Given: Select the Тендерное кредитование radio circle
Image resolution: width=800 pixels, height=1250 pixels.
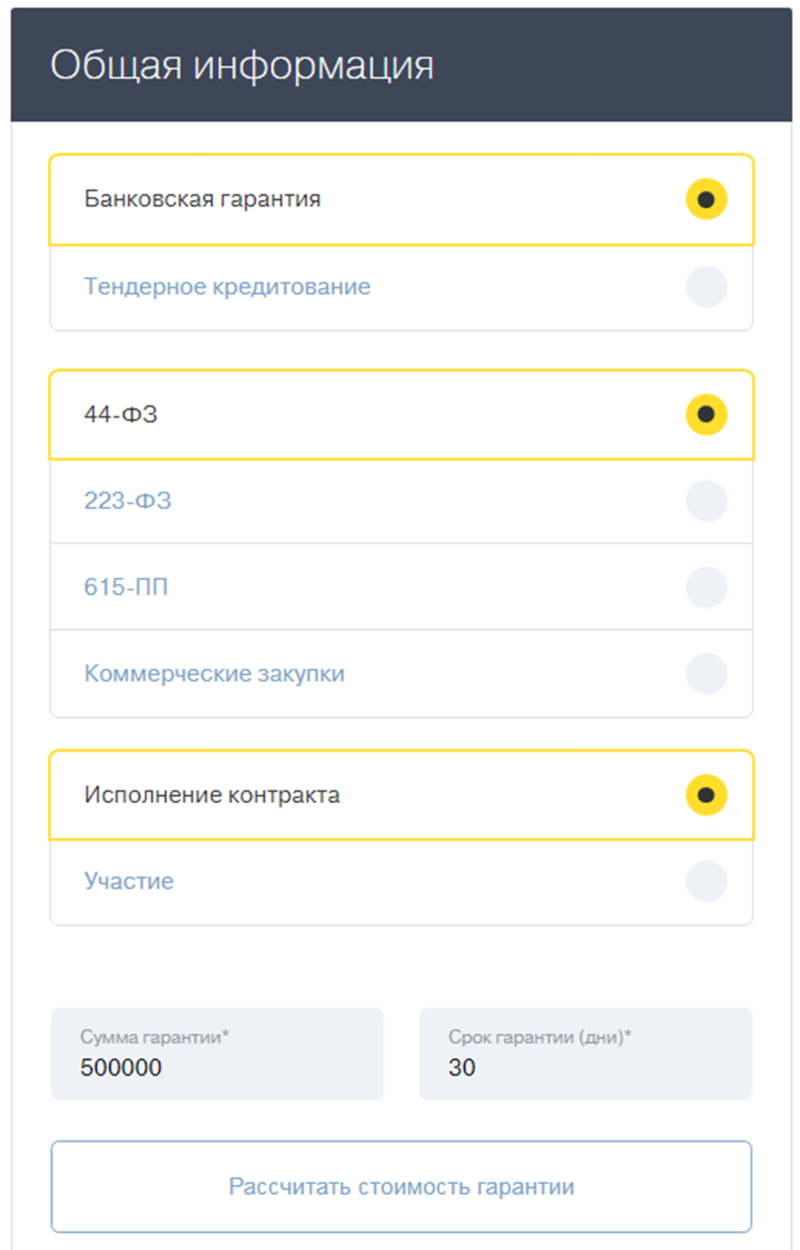Looking at the screenshot, I should click(706, 287).
